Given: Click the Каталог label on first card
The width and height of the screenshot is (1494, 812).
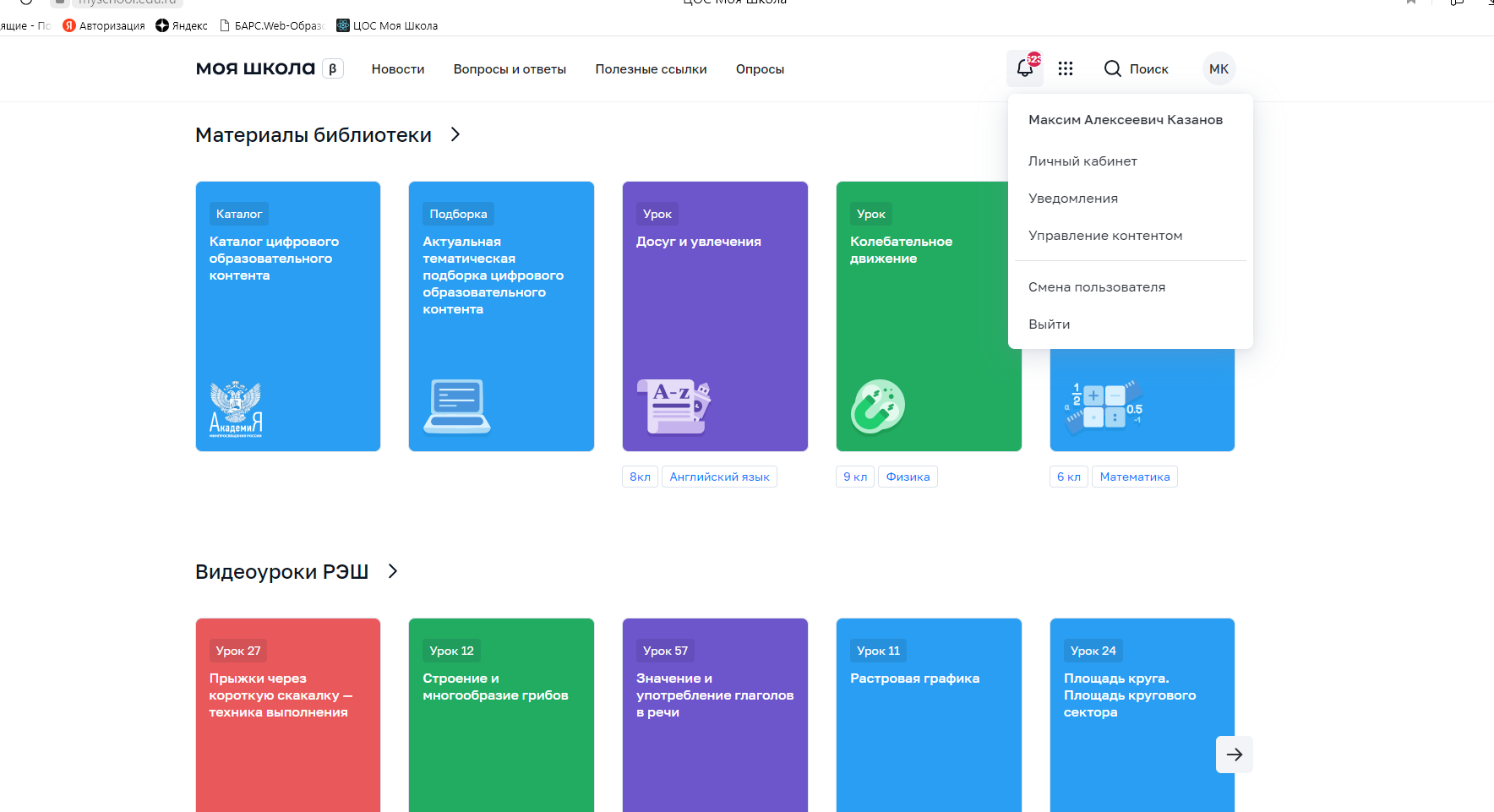Looking at the screenshot, I should coord(239,214).
